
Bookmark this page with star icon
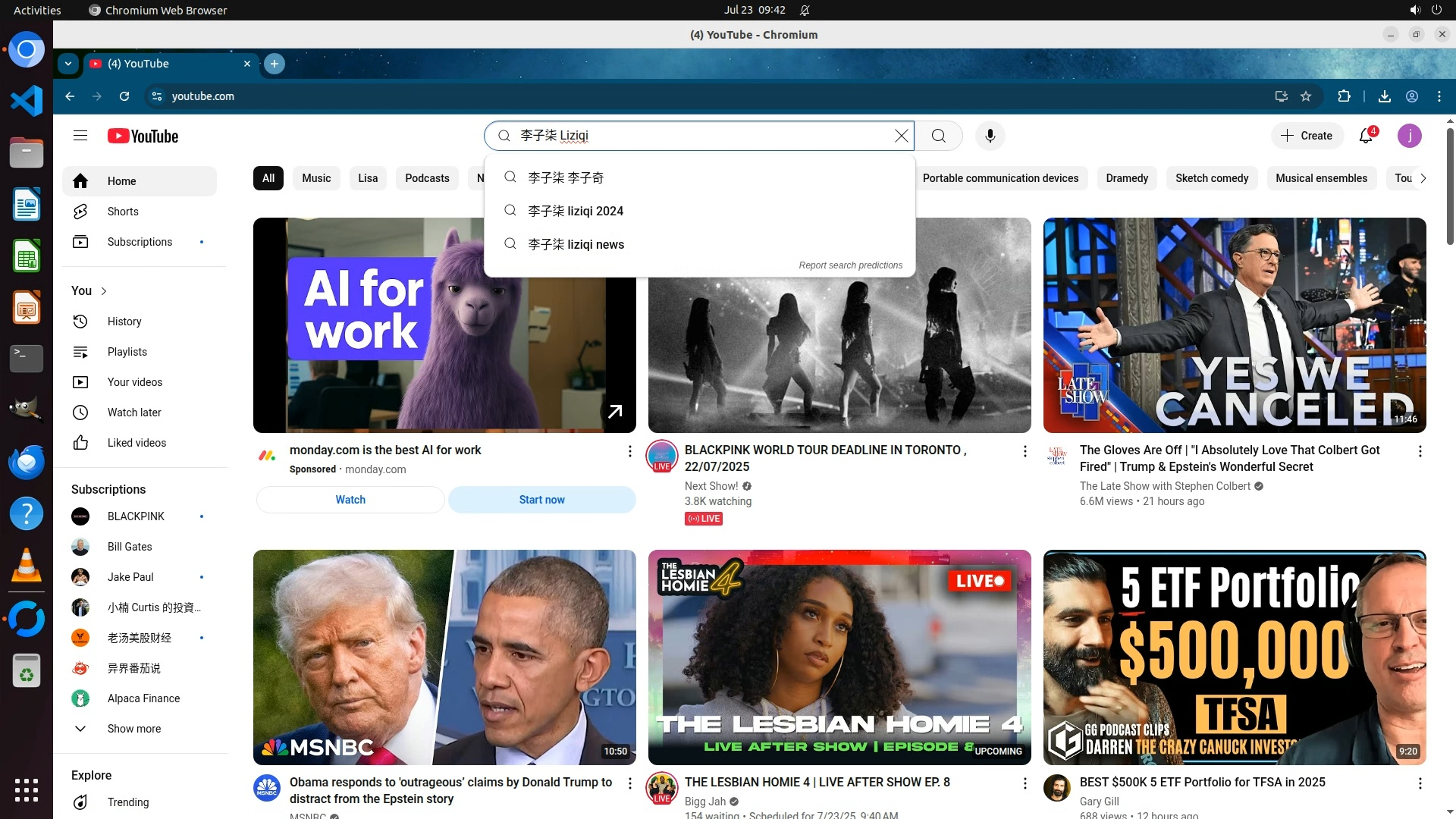(1306, 96)
